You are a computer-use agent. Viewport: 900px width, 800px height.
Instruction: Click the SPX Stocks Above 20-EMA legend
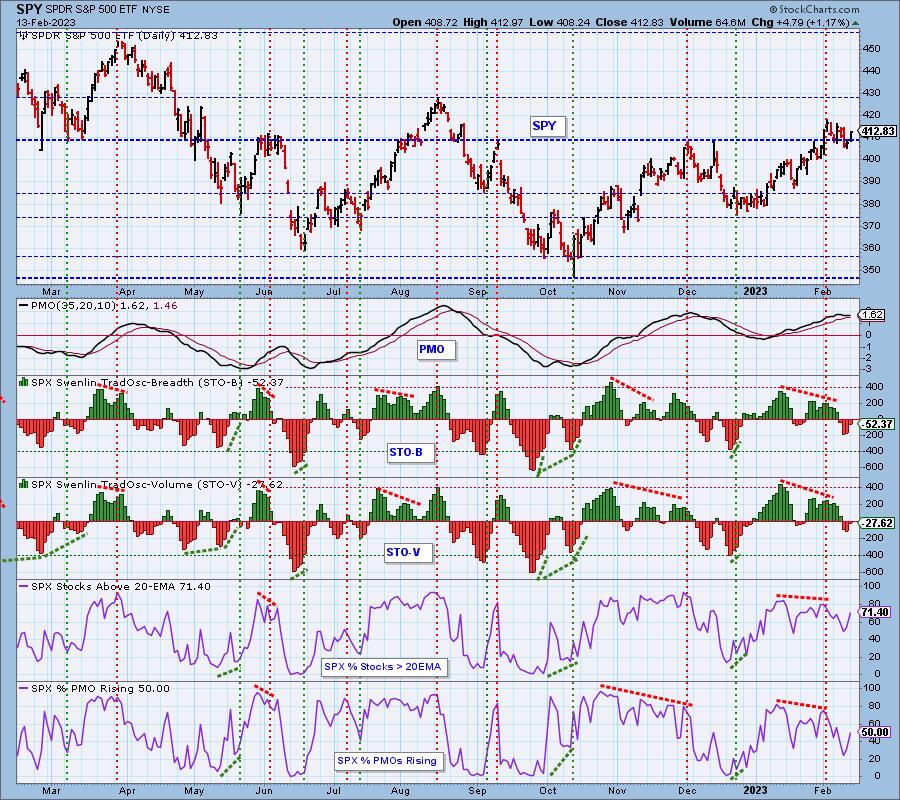coord(121,587)
